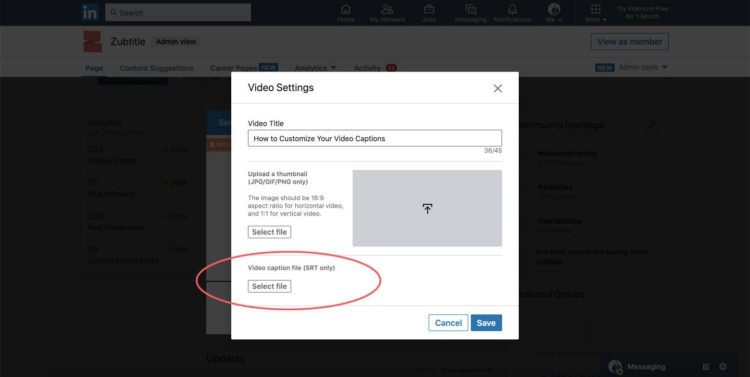Click the 'Video Settings' dialog title

[x=281, y=88]
